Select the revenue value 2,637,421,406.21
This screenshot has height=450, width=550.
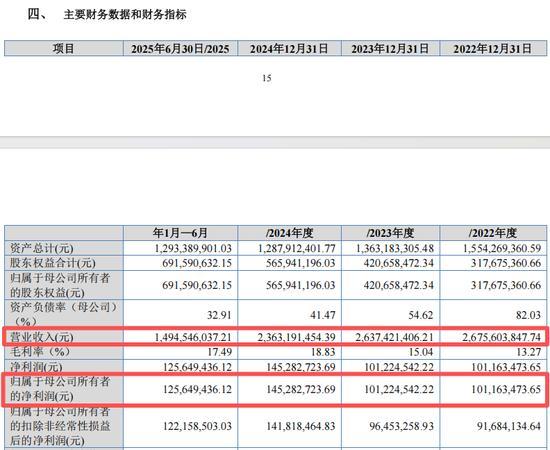tap(395, 337)
